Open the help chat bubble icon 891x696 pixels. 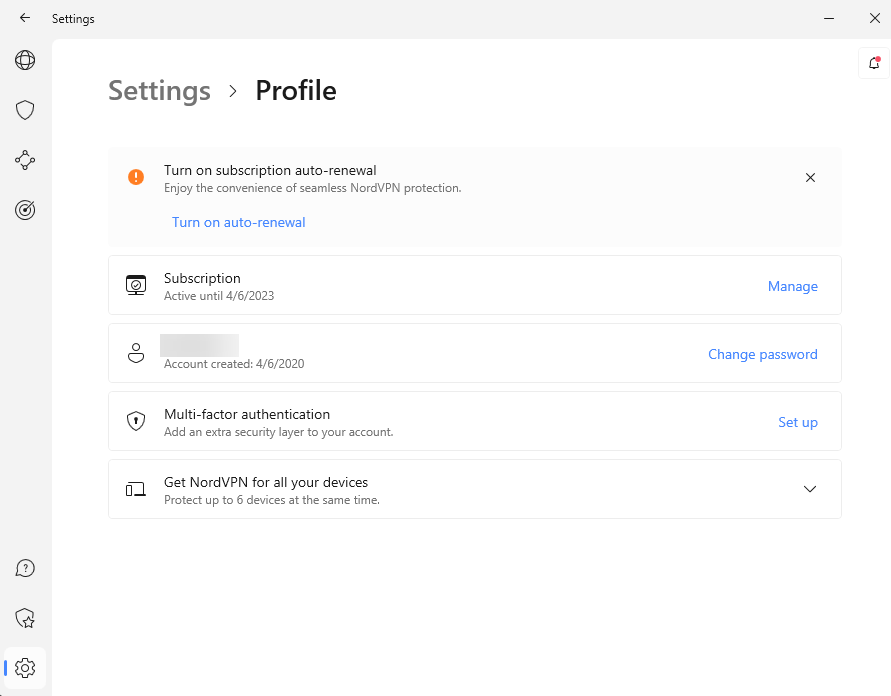tap(25, 569)
